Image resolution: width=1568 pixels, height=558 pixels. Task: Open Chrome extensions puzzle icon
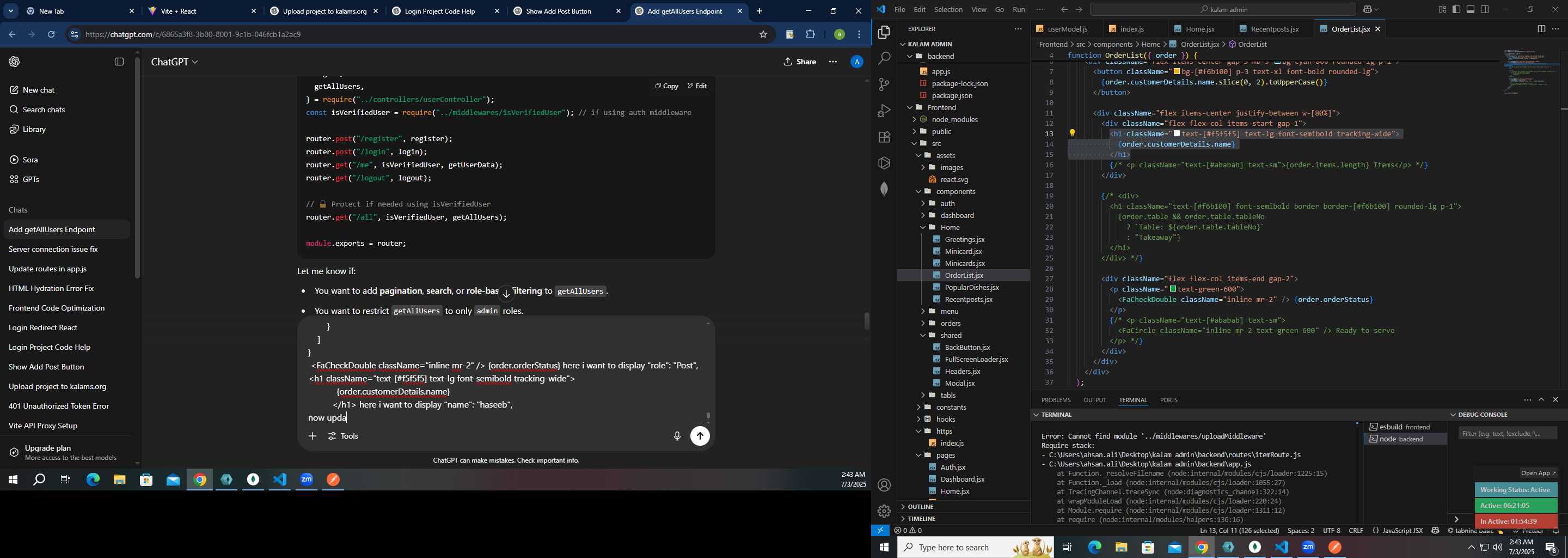click(810, 35)
